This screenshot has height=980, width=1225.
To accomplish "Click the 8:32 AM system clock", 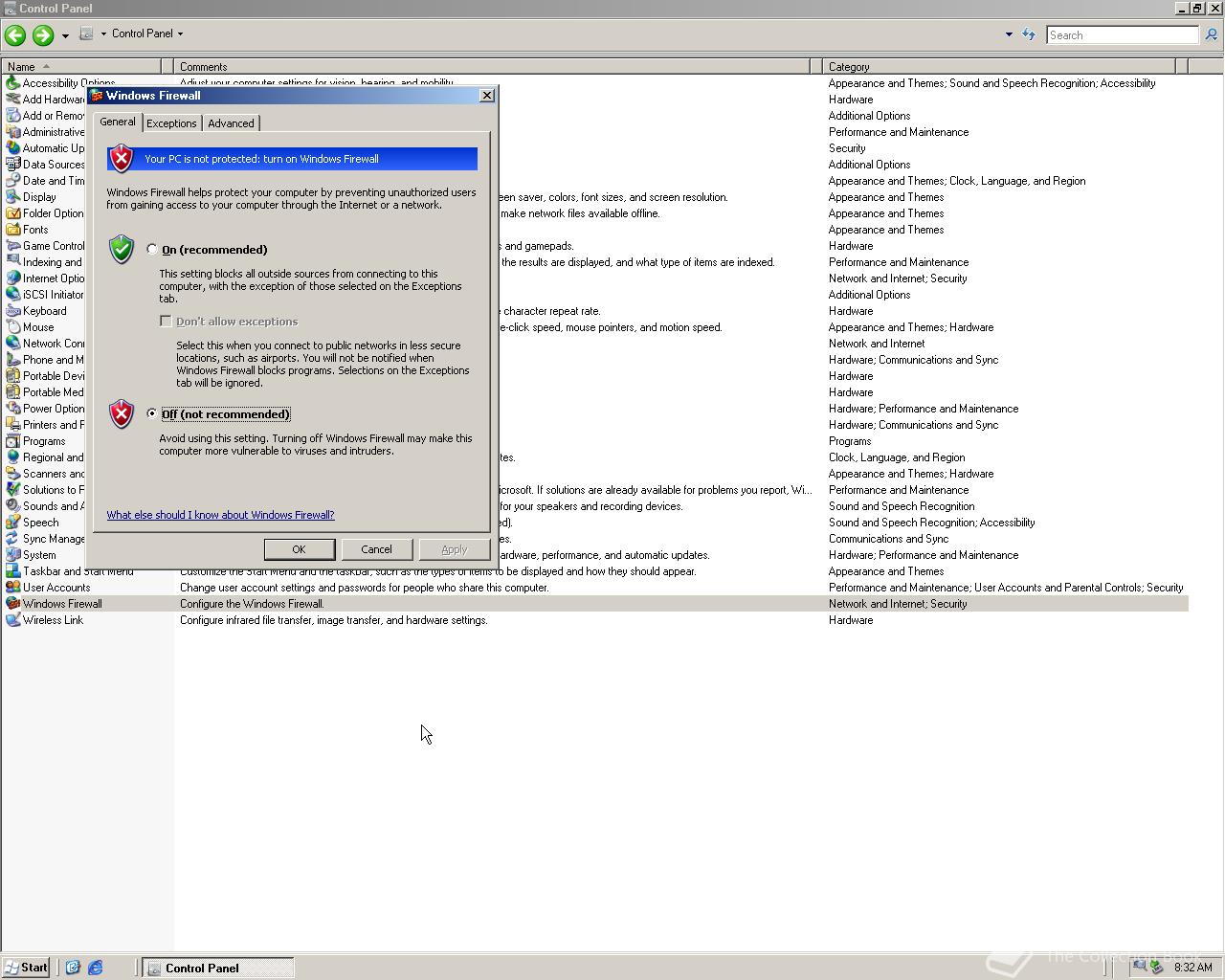I will (1192, 968).
